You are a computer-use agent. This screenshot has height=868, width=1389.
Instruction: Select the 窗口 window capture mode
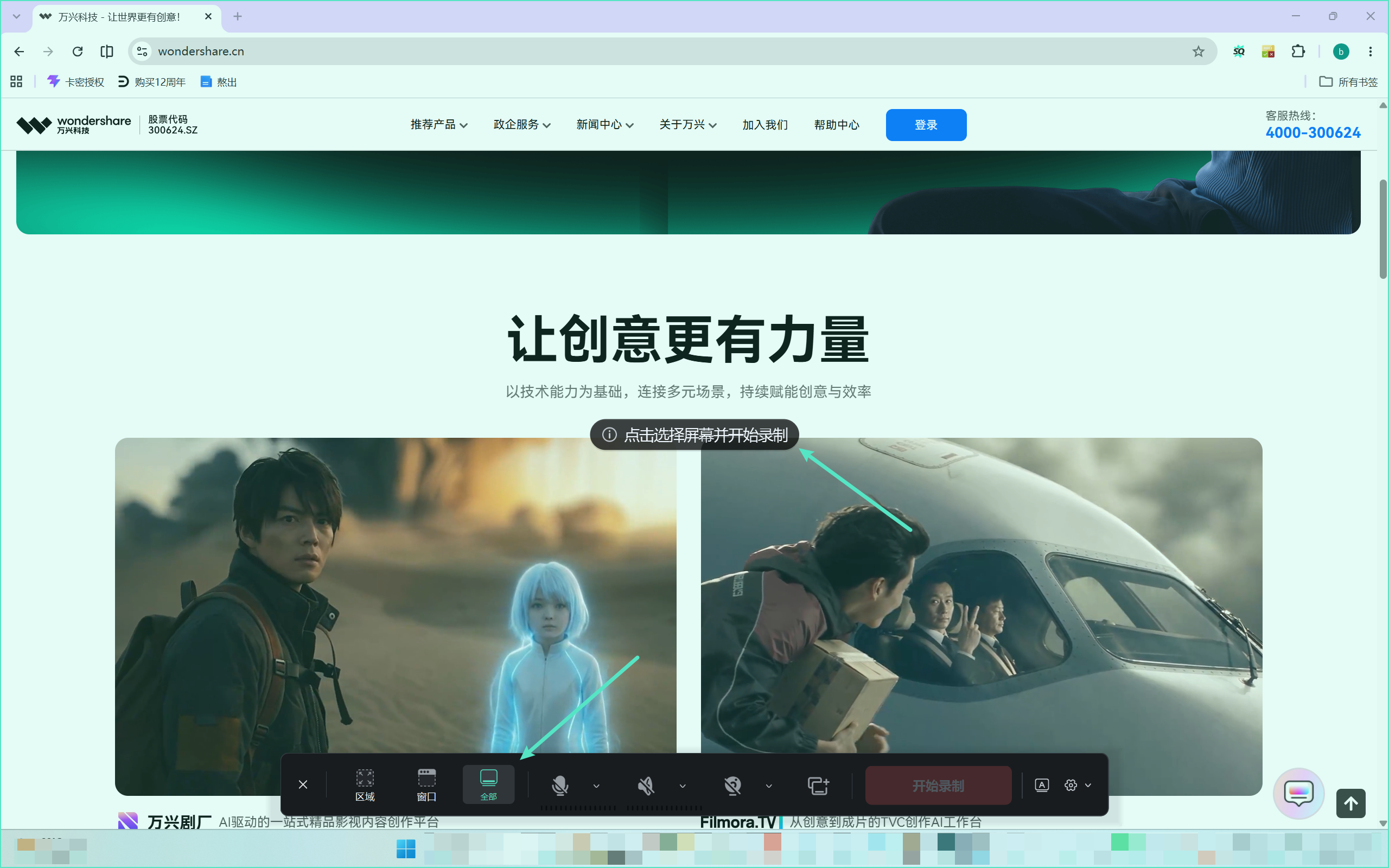pyautogui.click(x=426, y=785)
